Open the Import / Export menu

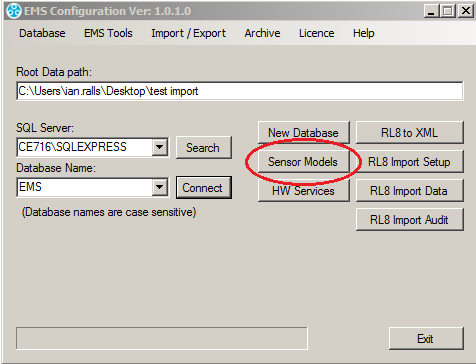(188, 33)
